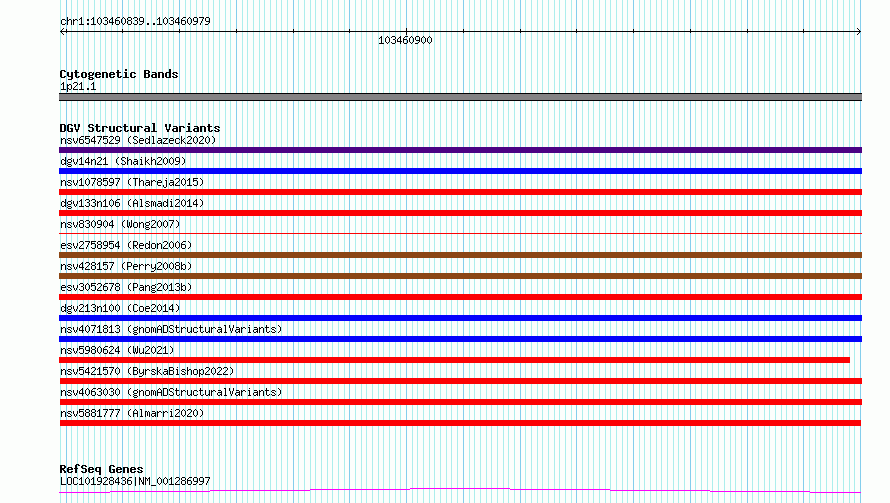The width and height of the screenshot is (890, 503).
Task: Open variant nsv1078597 (Thareja2015) label
Action: pyautogui.click(x=132, y=182)
